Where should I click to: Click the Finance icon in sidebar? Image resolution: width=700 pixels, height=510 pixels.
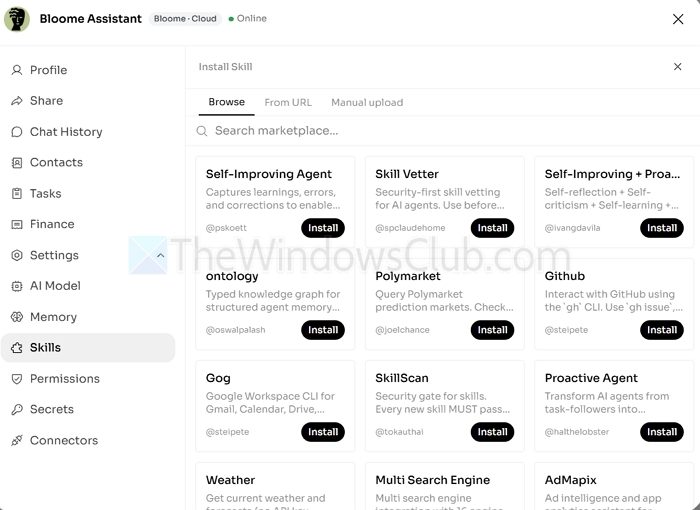point(17,224)
